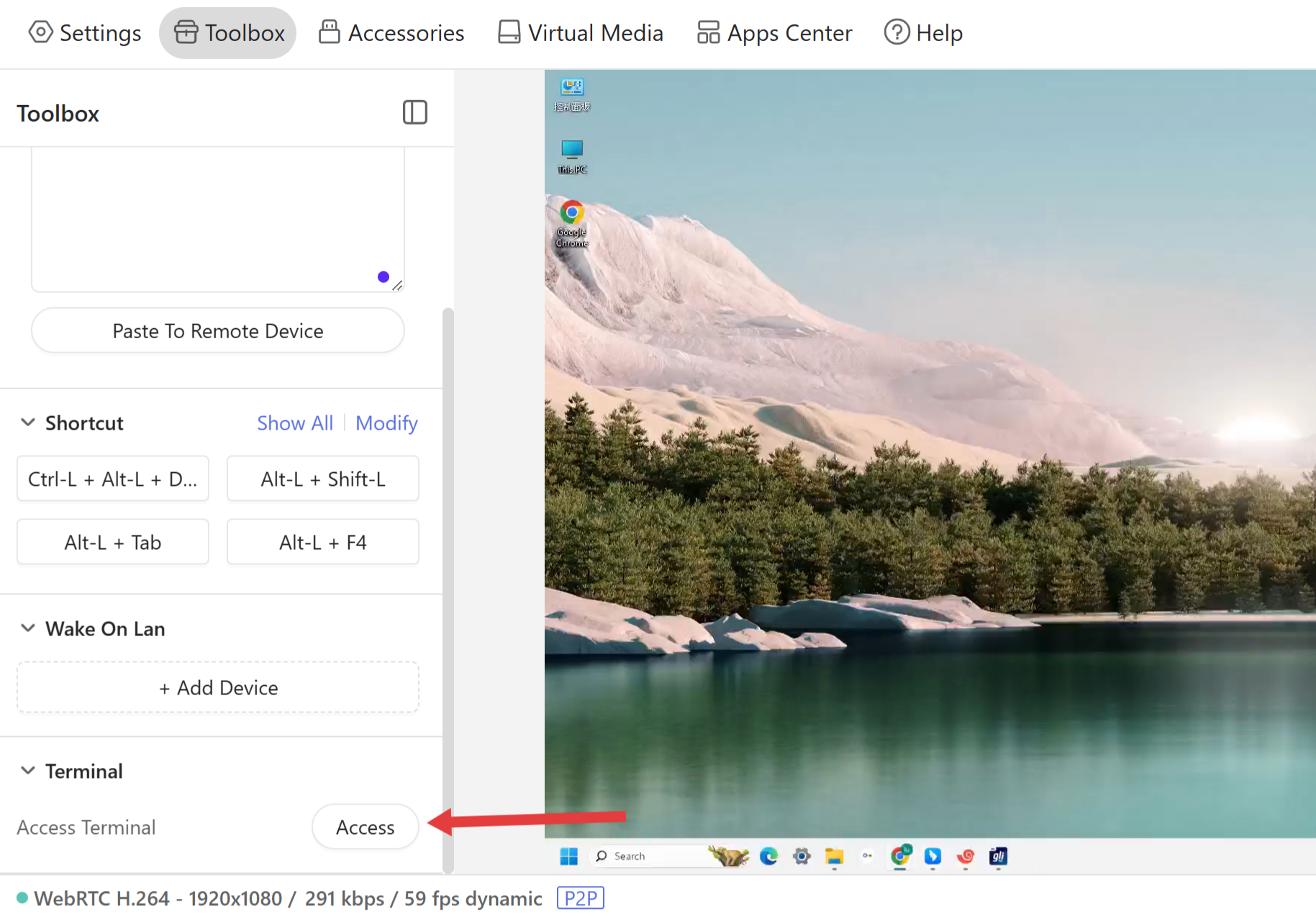Switch to Virtual Media tab
Viewport: 1316px width, 919px height.
(581, 33)
